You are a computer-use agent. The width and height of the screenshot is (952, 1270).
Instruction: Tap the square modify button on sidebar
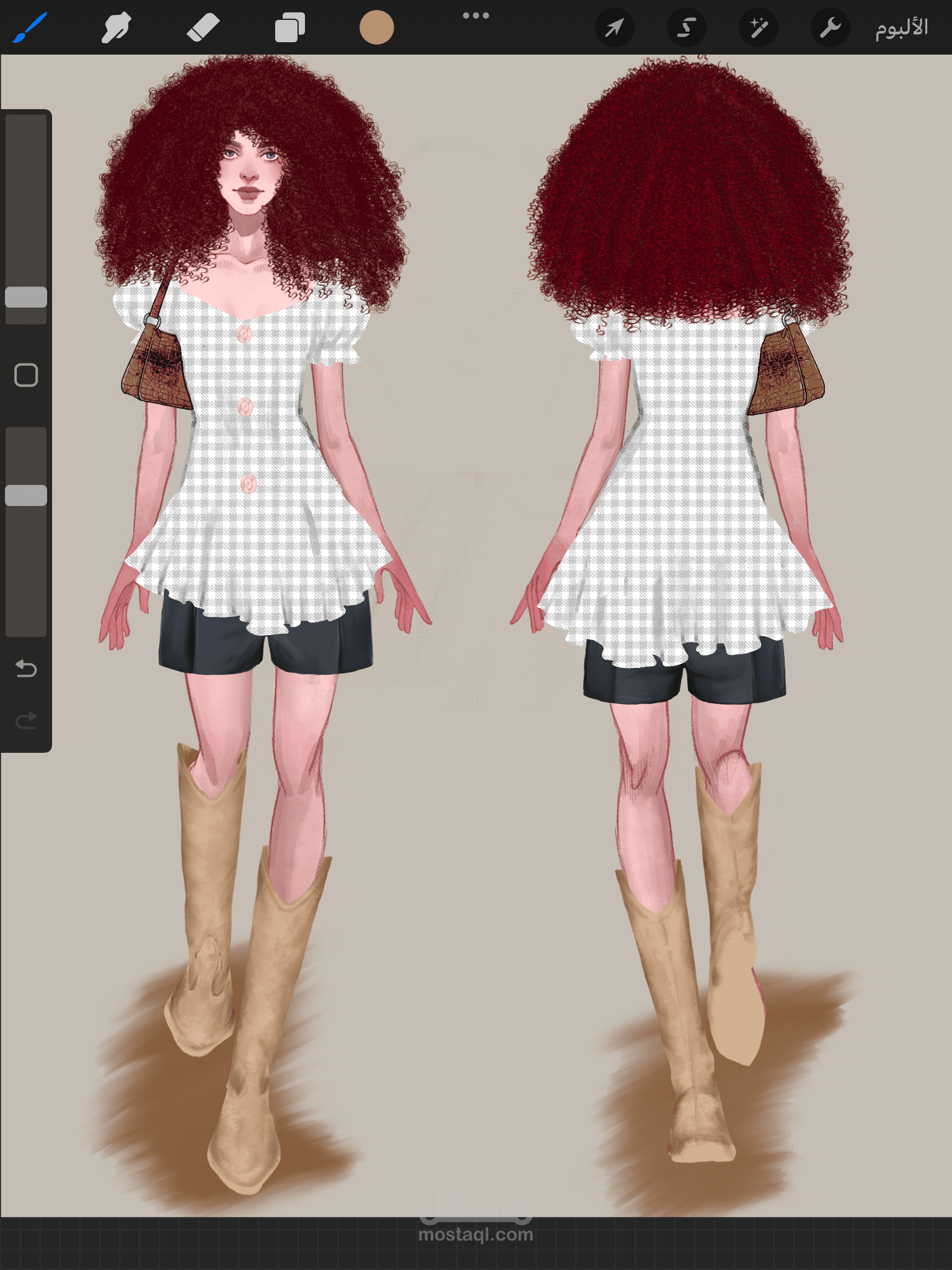(26, 375)
